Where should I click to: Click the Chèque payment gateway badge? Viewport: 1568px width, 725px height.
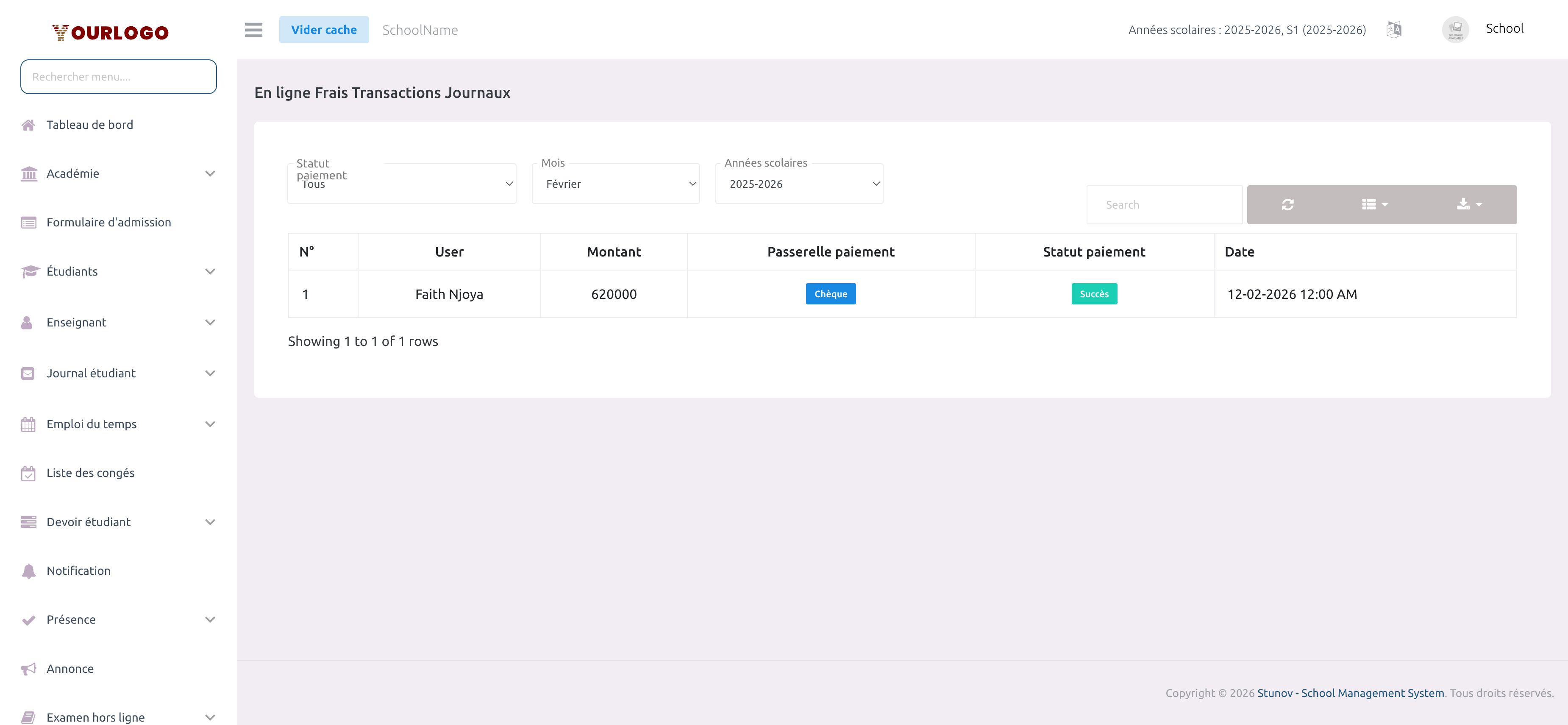[x=831, y=293]
